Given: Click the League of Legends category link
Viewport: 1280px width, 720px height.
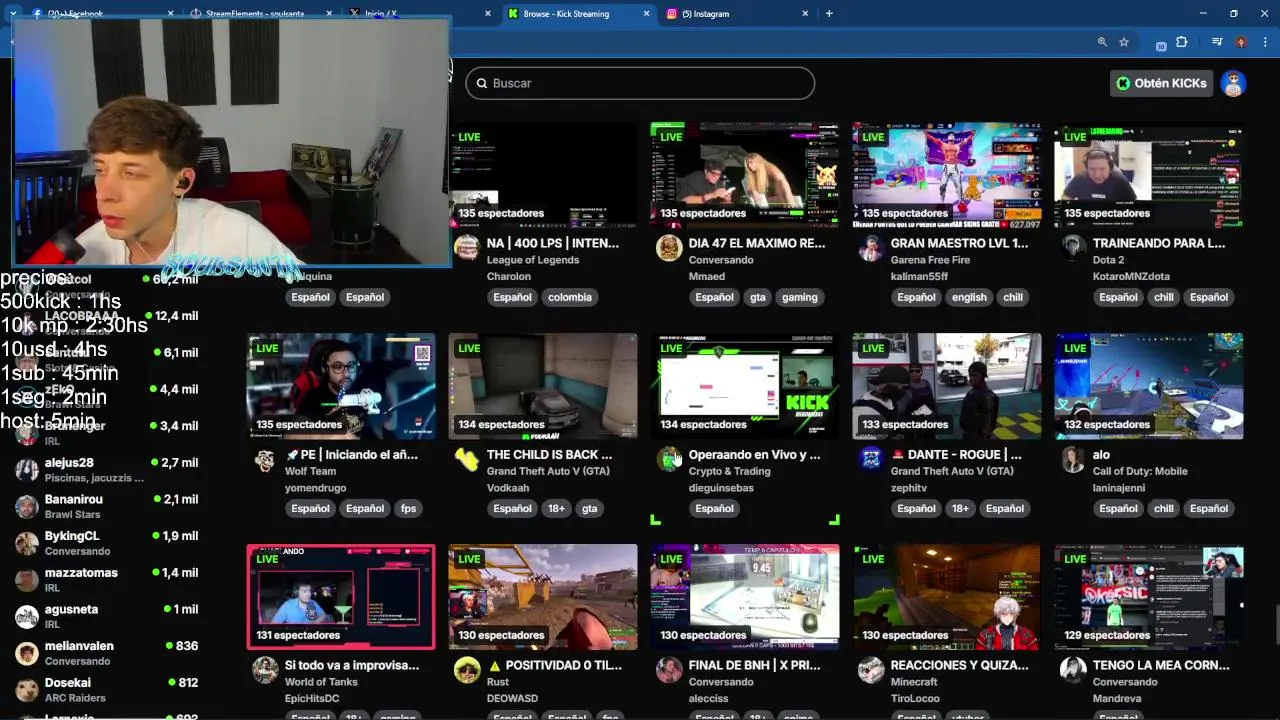Looking at the screenshot, I should pyautogui.click(x=533, y=260).
